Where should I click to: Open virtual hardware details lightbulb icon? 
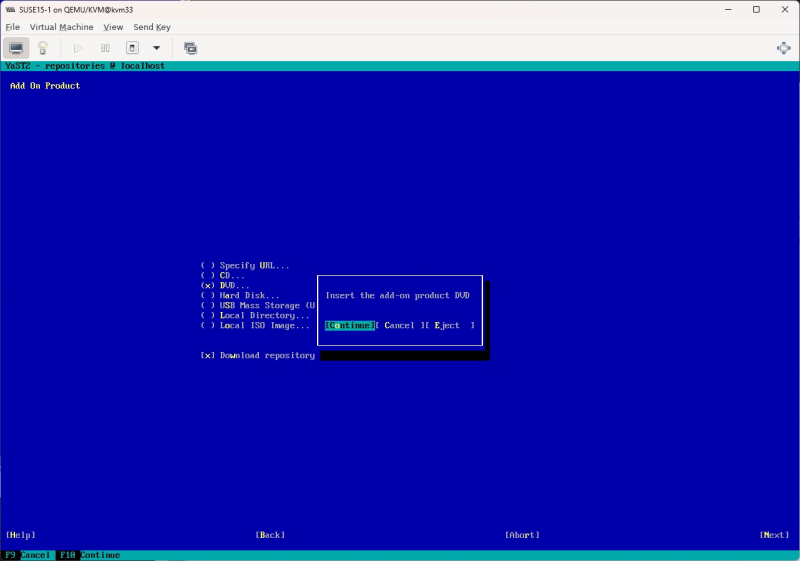[43, 48]
